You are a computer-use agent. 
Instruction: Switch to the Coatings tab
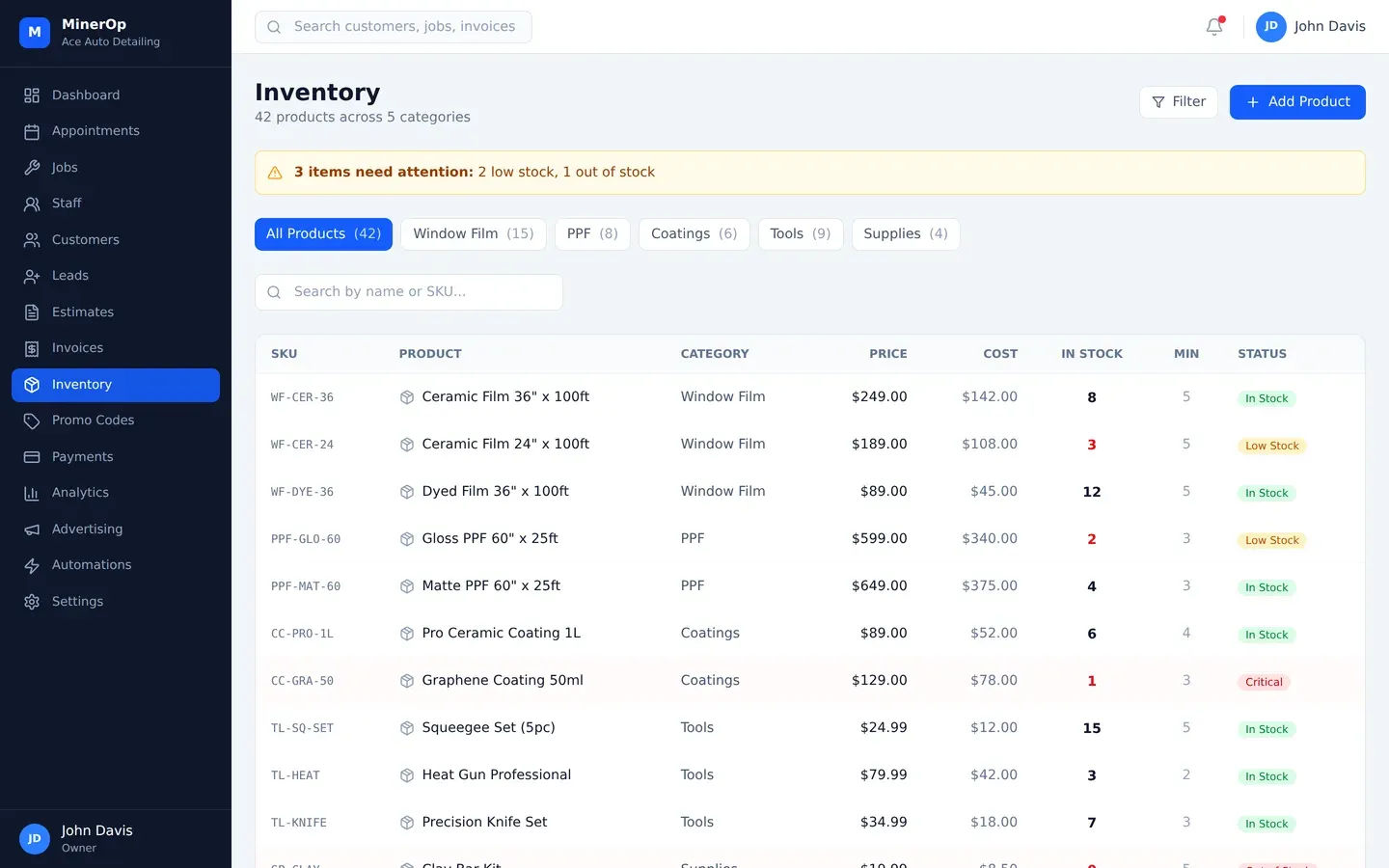[694, 234]
